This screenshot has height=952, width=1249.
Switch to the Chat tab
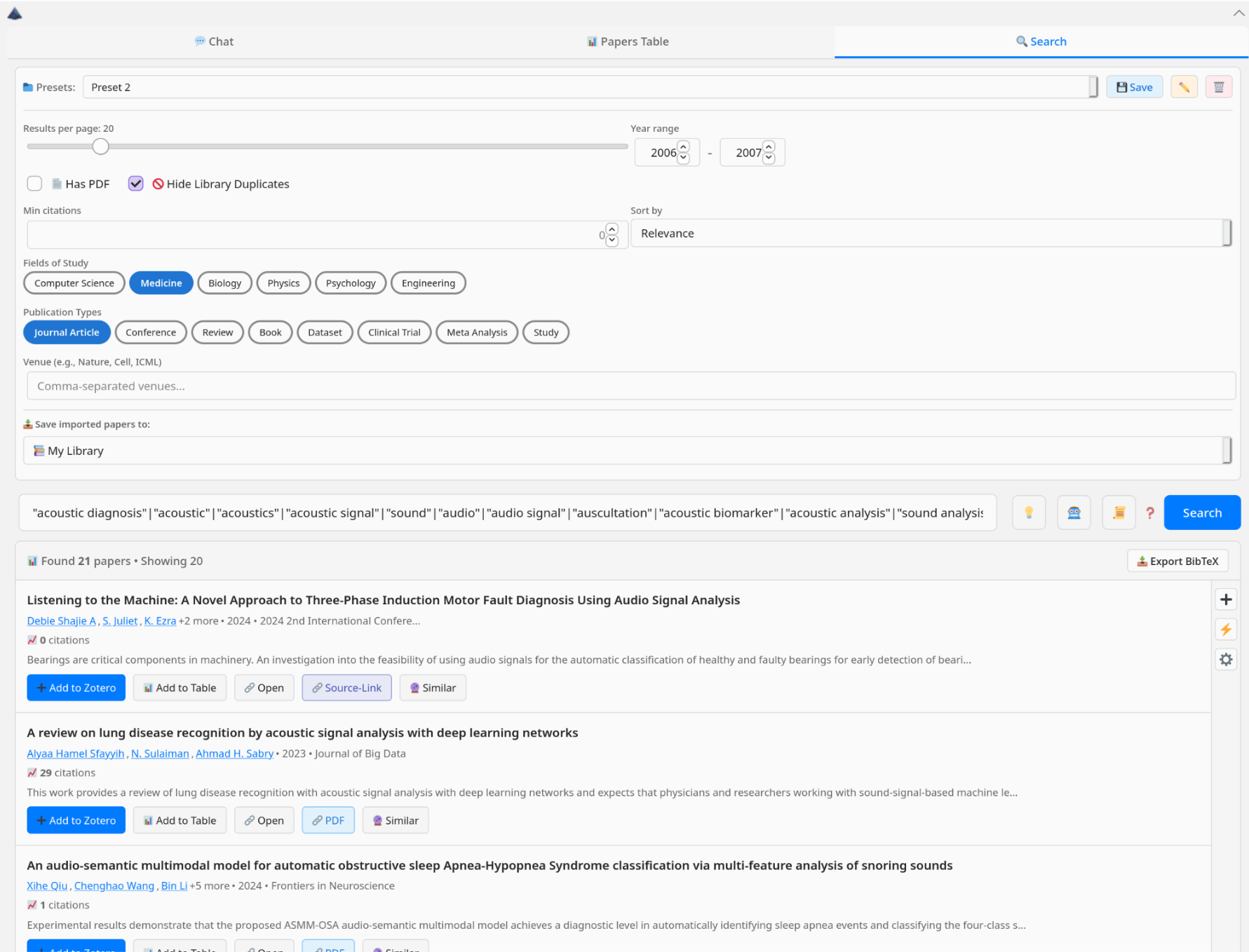214,41
